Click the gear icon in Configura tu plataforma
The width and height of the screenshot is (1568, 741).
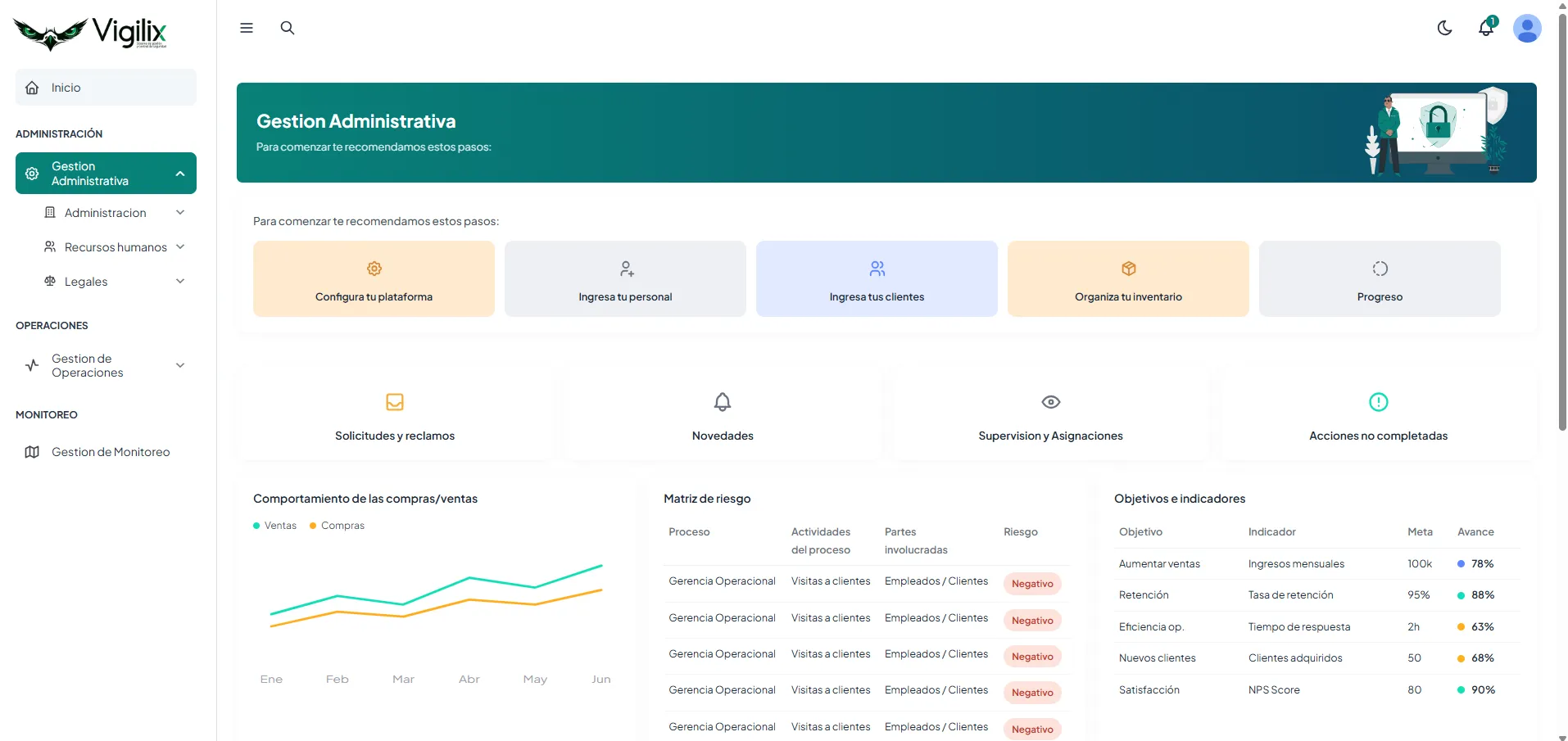[374, 269]
